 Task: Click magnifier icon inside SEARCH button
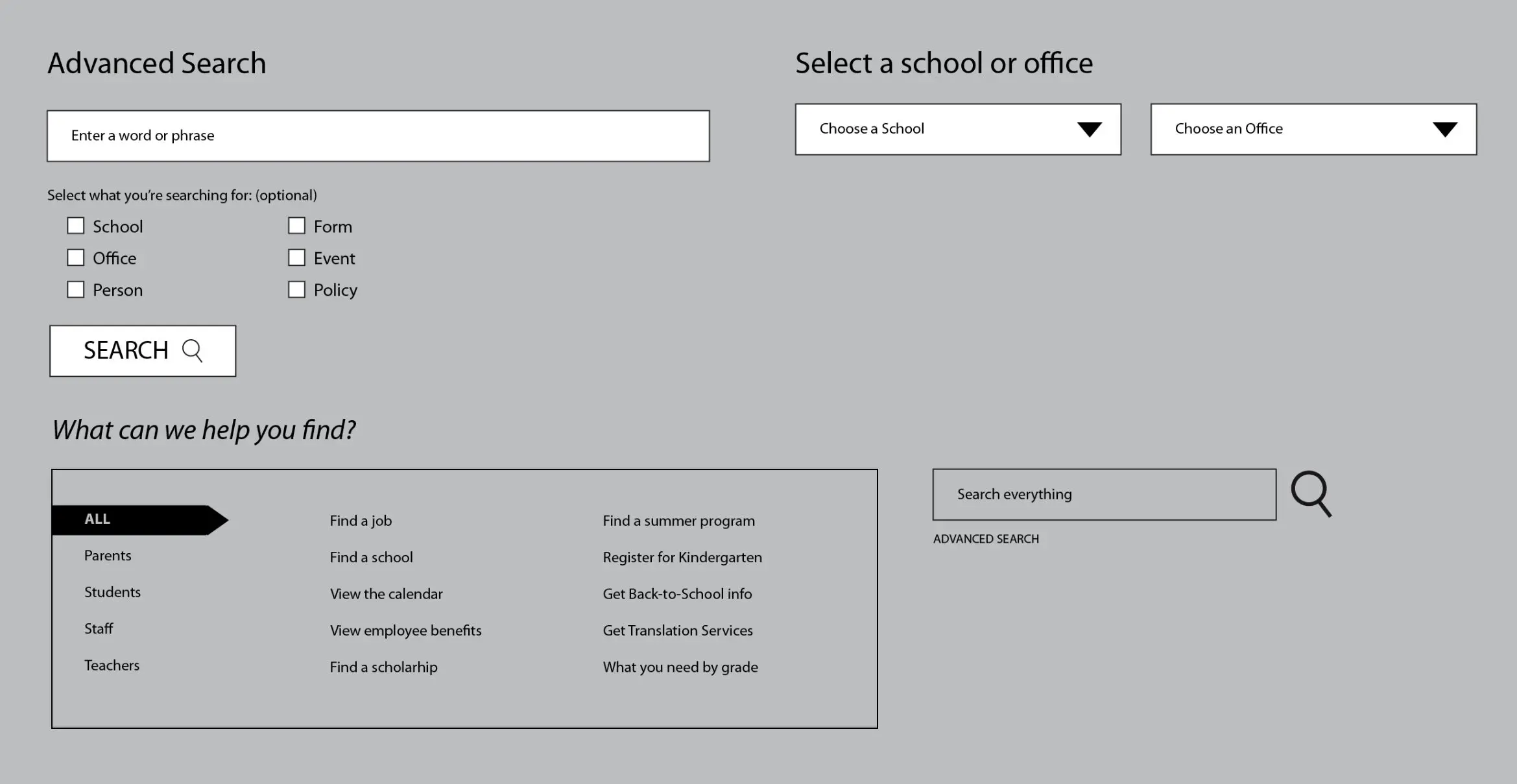[x=192, y=351]
